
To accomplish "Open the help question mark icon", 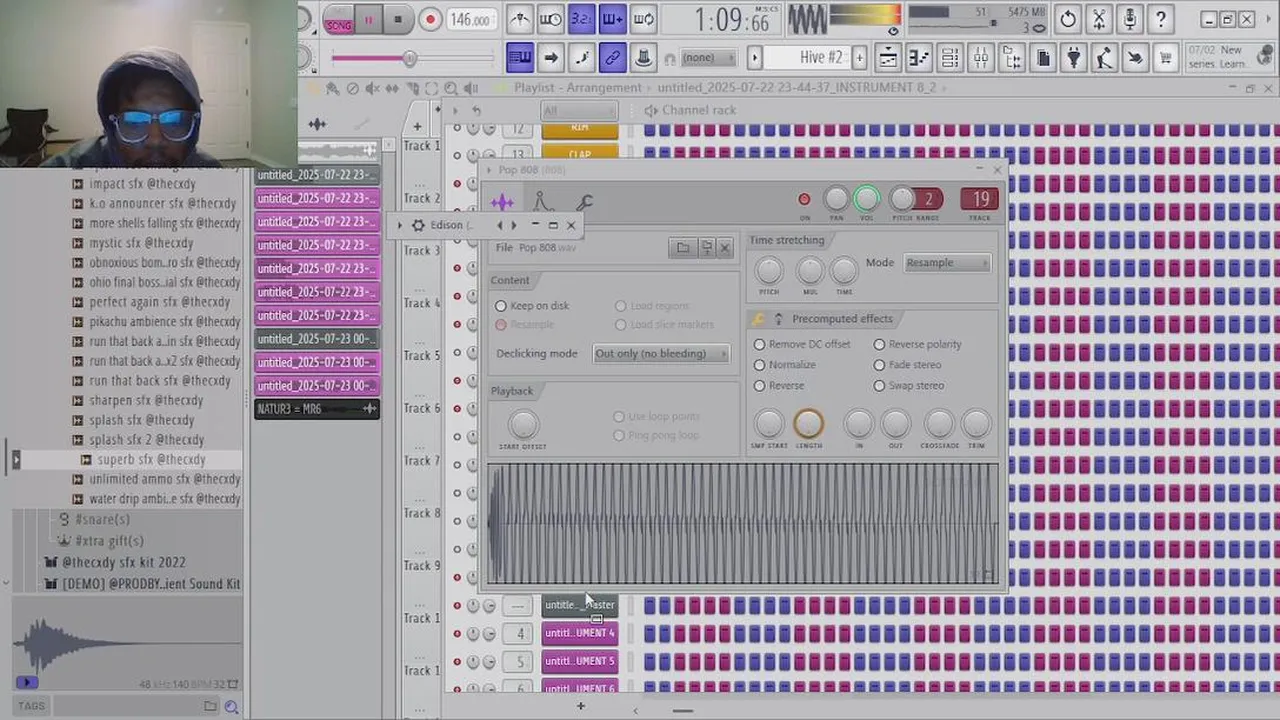I will tap(1161, 19).
